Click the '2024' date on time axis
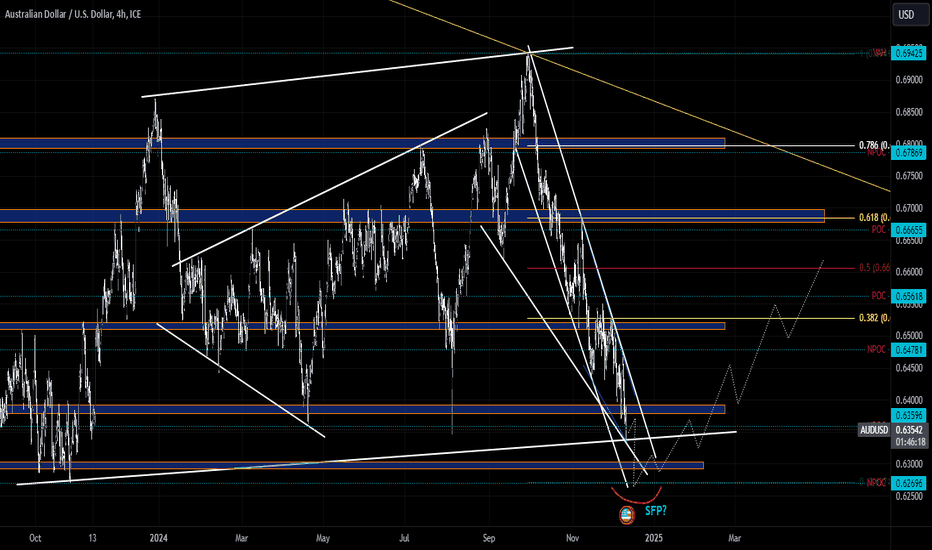The image size is (932, 550). (159, 538)
